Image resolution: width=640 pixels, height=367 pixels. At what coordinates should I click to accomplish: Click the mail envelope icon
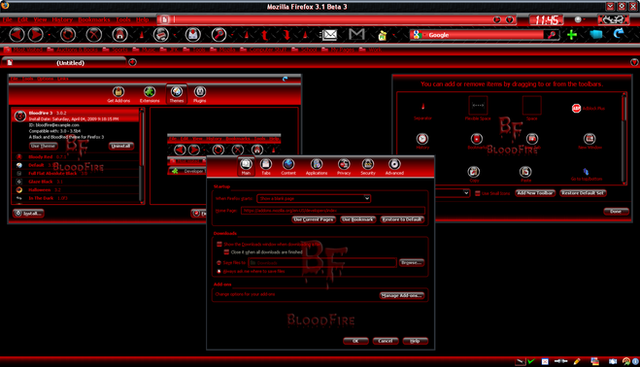[x=329, y=35]
